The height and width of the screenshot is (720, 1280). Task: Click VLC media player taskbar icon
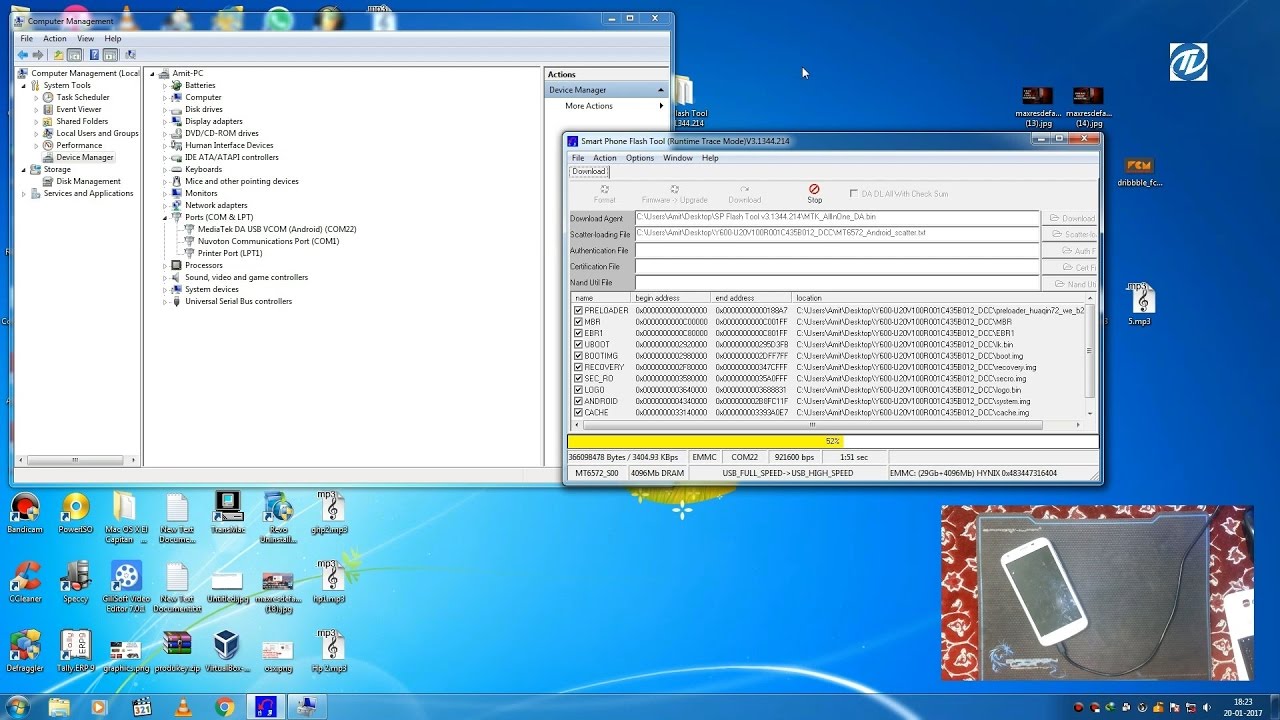tap(183, 707)
